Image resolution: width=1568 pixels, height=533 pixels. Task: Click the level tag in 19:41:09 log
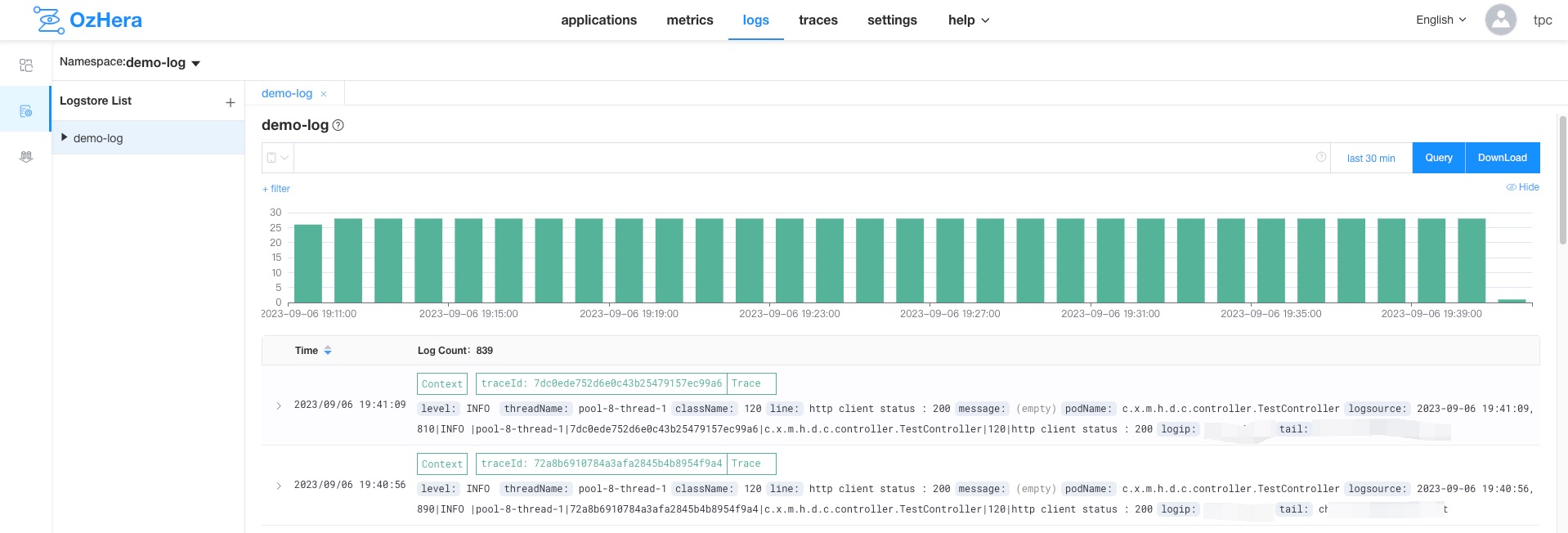(439, 409)
